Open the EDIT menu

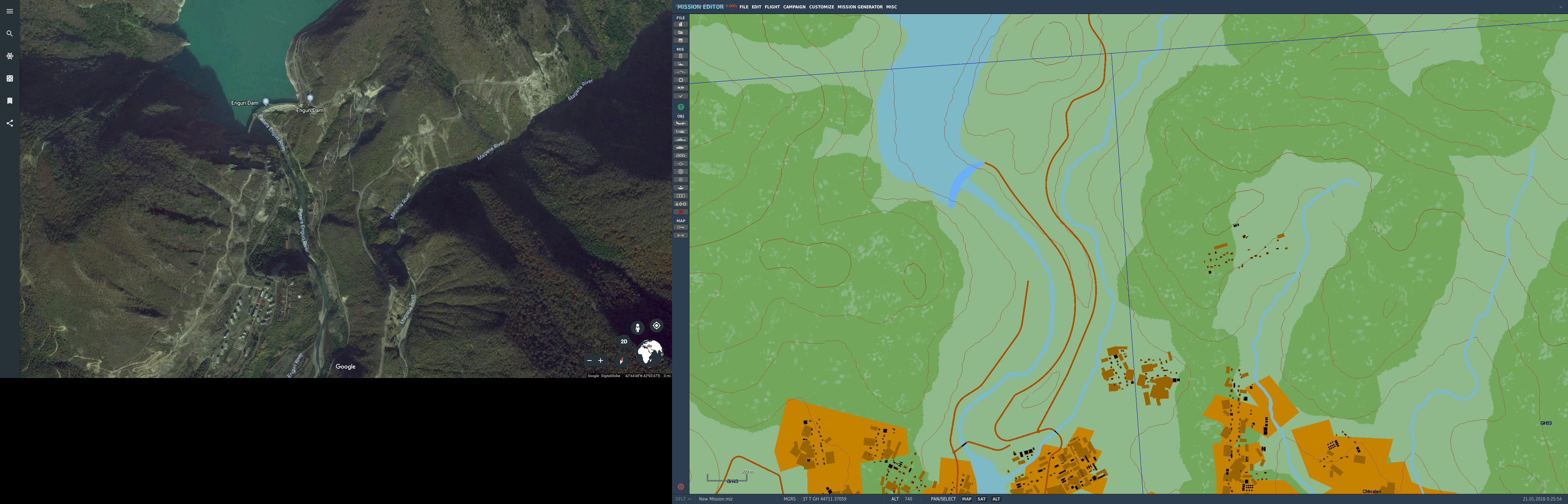pyautogui.click(x=756, y=7)
